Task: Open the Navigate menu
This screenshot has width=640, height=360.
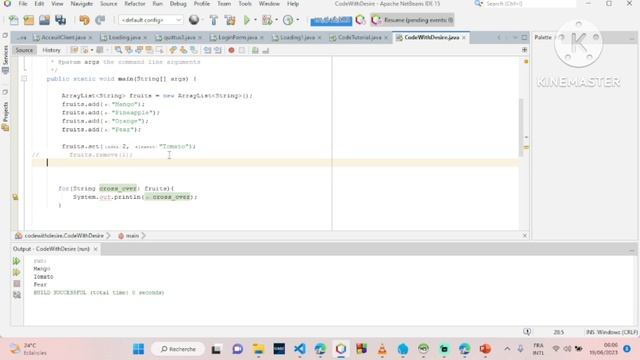Action: (82, 4)
